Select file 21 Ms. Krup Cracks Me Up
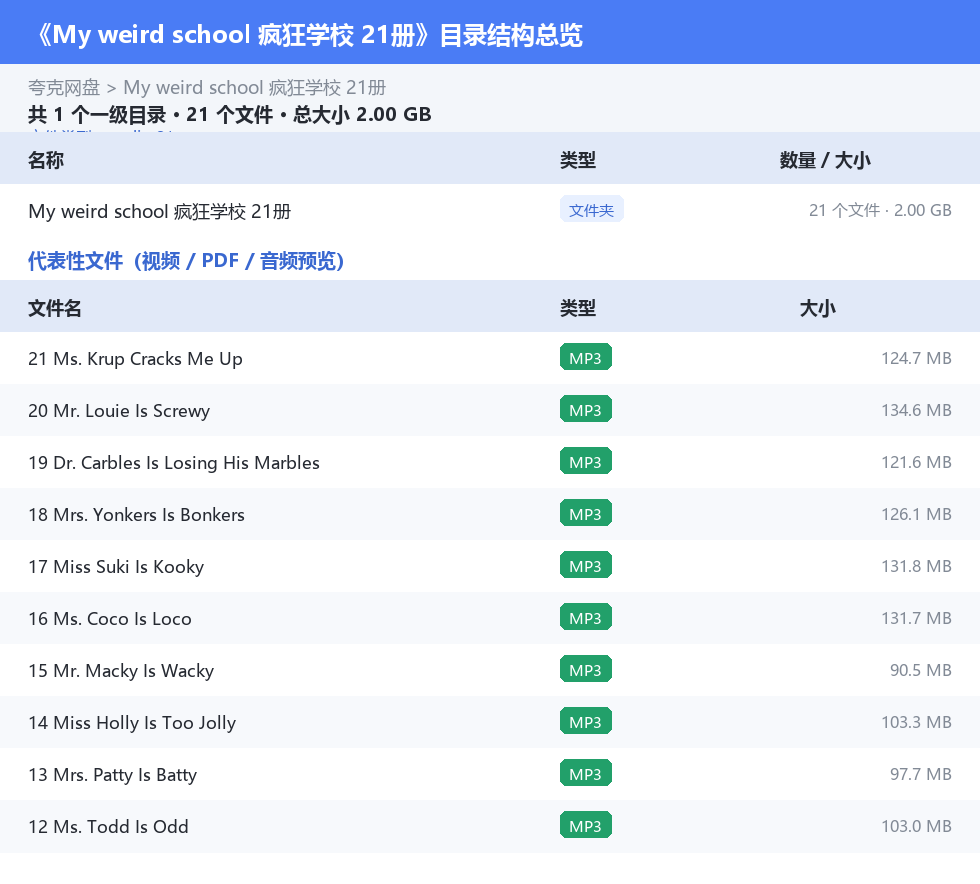The image size is (980, 884). point(490,358)
